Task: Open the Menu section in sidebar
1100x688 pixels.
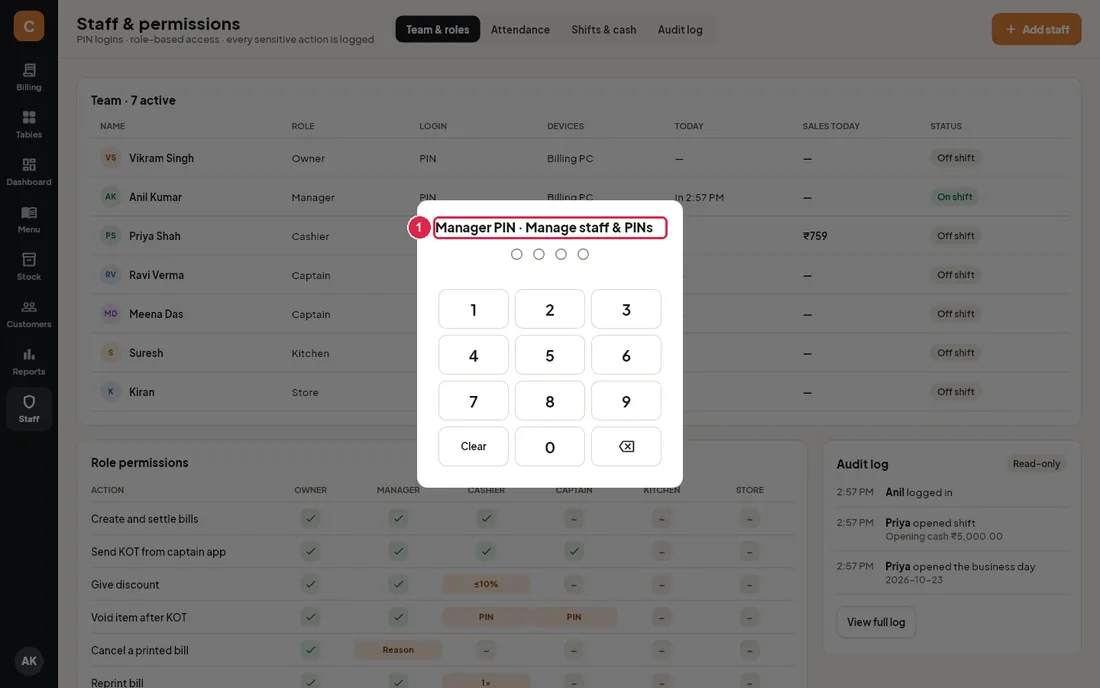Action: (29, 220)
